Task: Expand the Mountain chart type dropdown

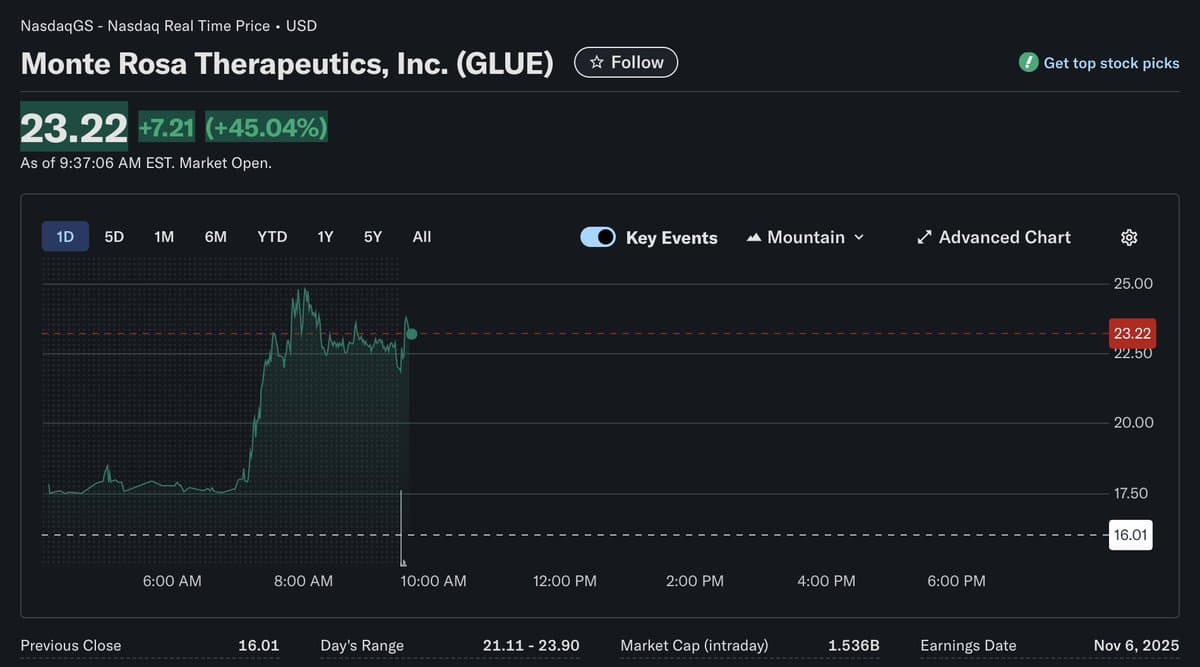Action: (858, 238)
